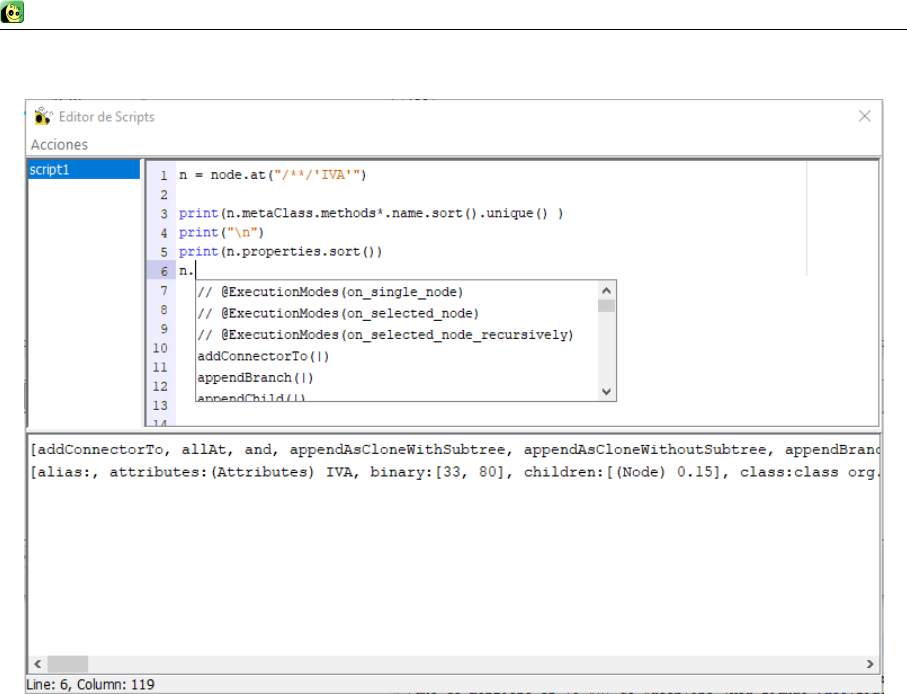Click the output panel left scroll arrow
Screen dimensions: 907x694
pos(37,665)
